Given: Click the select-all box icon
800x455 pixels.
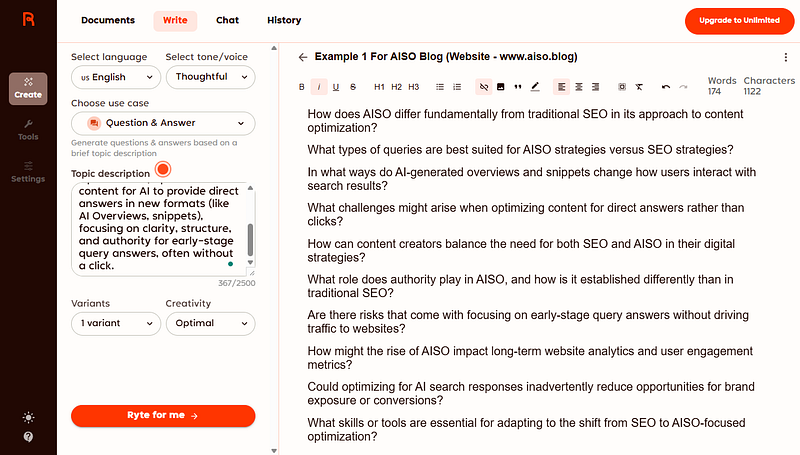Looking at the screenshot, I should pos(622,87).
